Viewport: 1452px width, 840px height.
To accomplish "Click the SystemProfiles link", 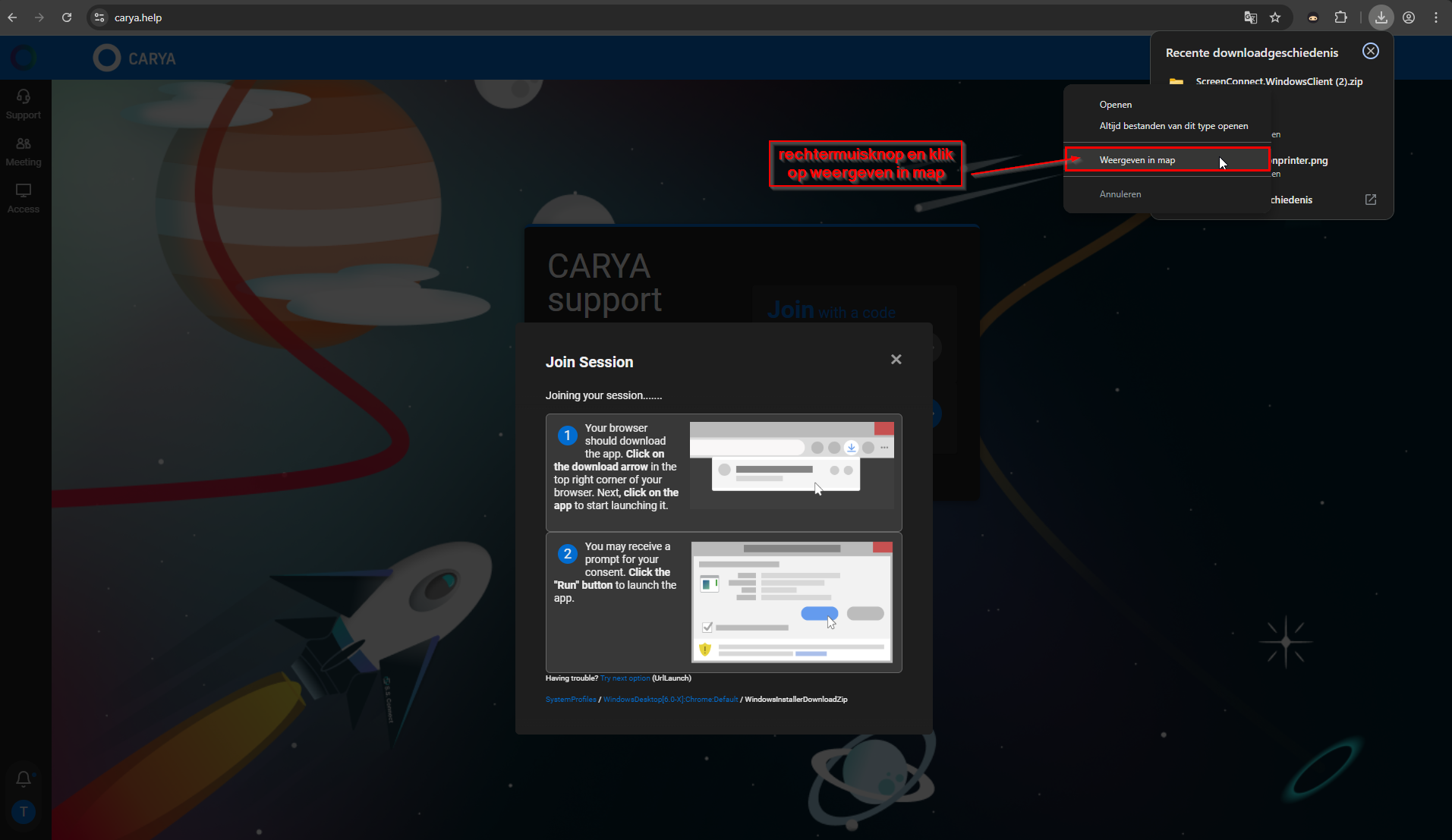I will tap(571, 700).
